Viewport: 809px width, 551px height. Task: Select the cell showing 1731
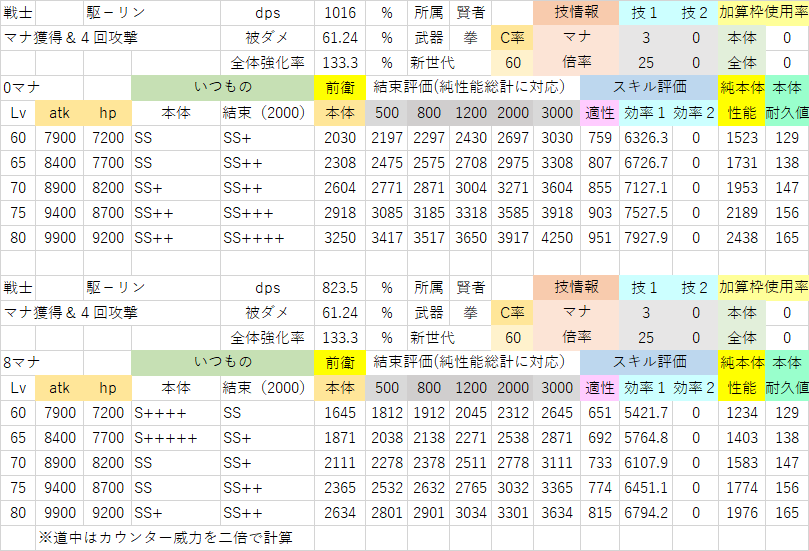coord(741,163)
